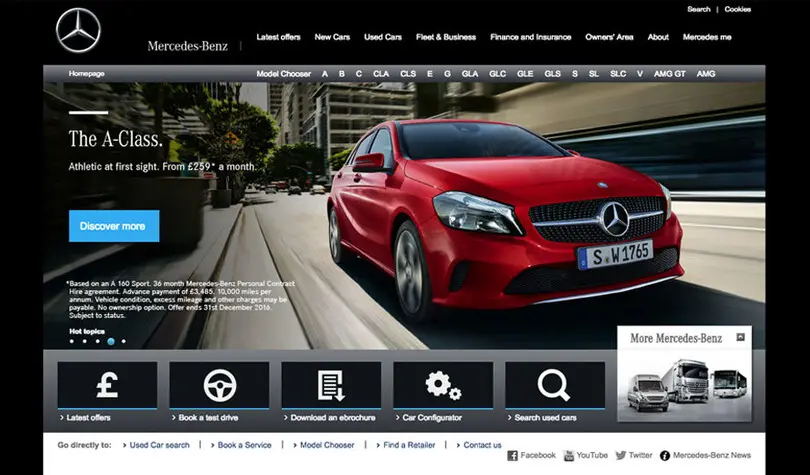Open magnifier Search used cars tile

pos(555,385)
